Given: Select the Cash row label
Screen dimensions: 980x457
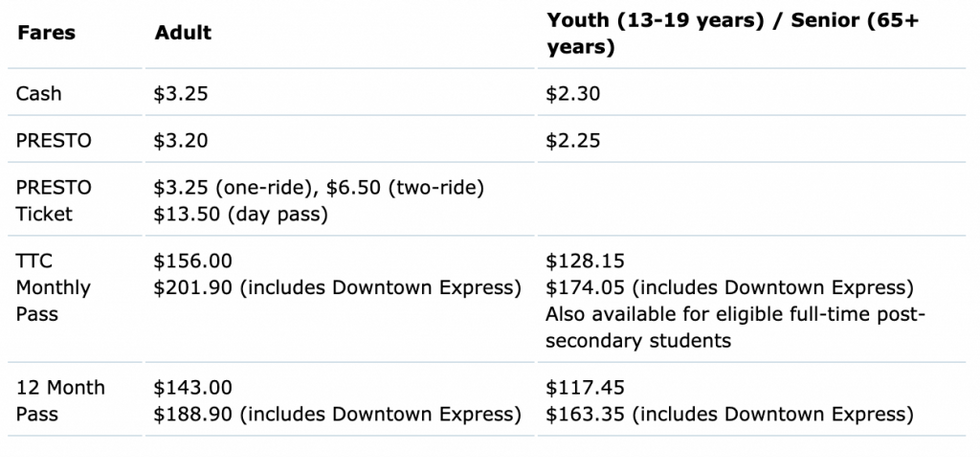Looking at the screenshot, I should click(39, 94).
